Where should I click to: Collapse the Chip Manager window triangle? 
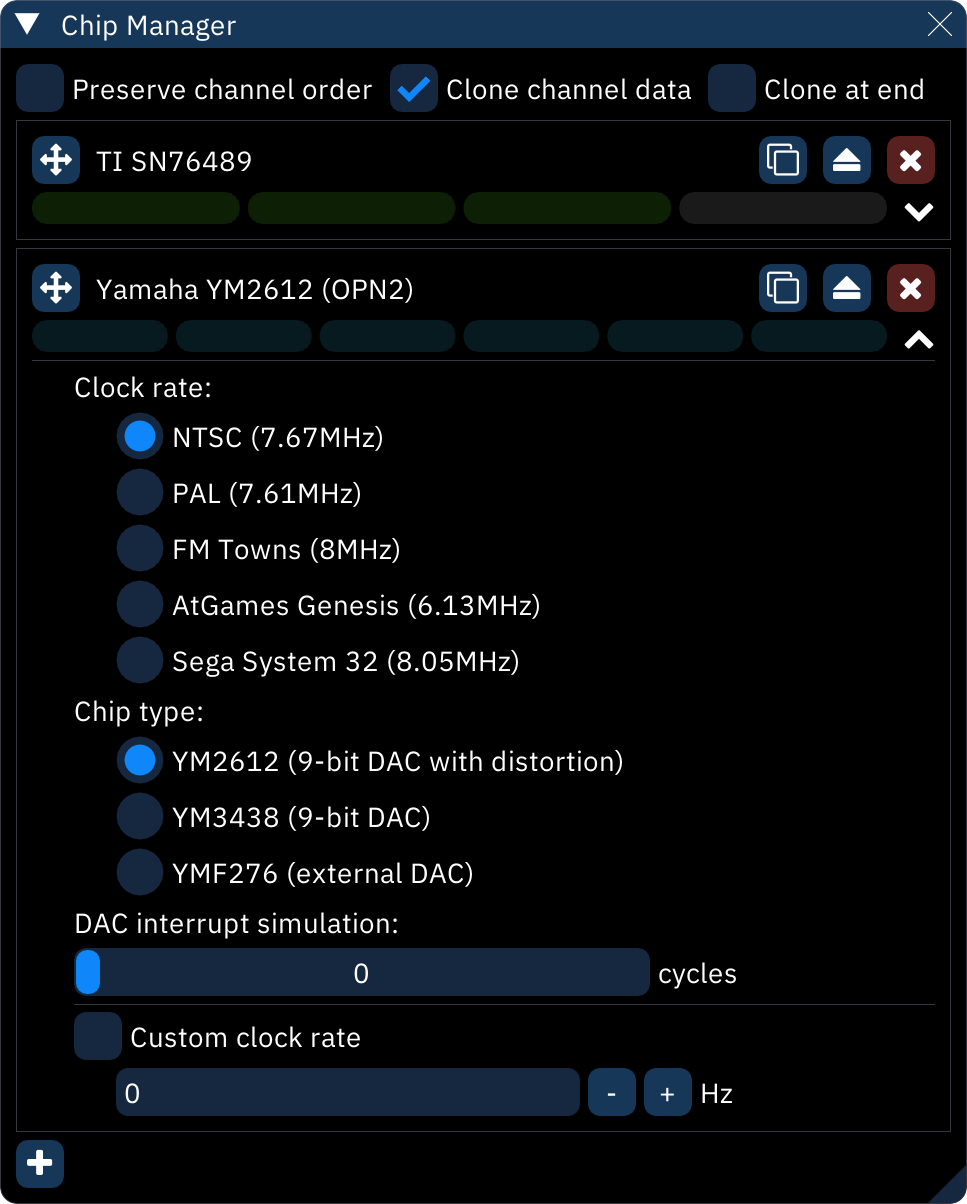[27, 25]
